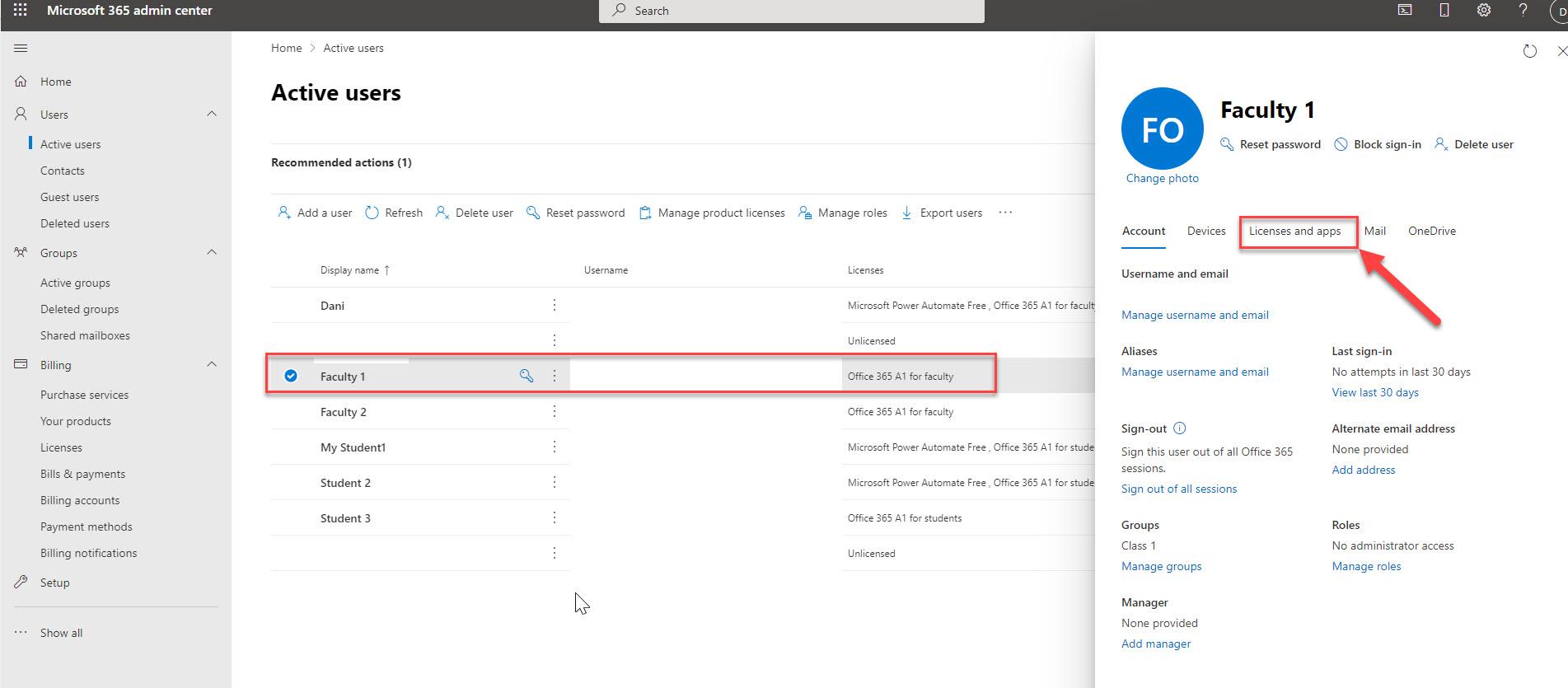This screenshot has height=688, width=1568.
Task: Sort by Display name column header
Action: point(355,270)
